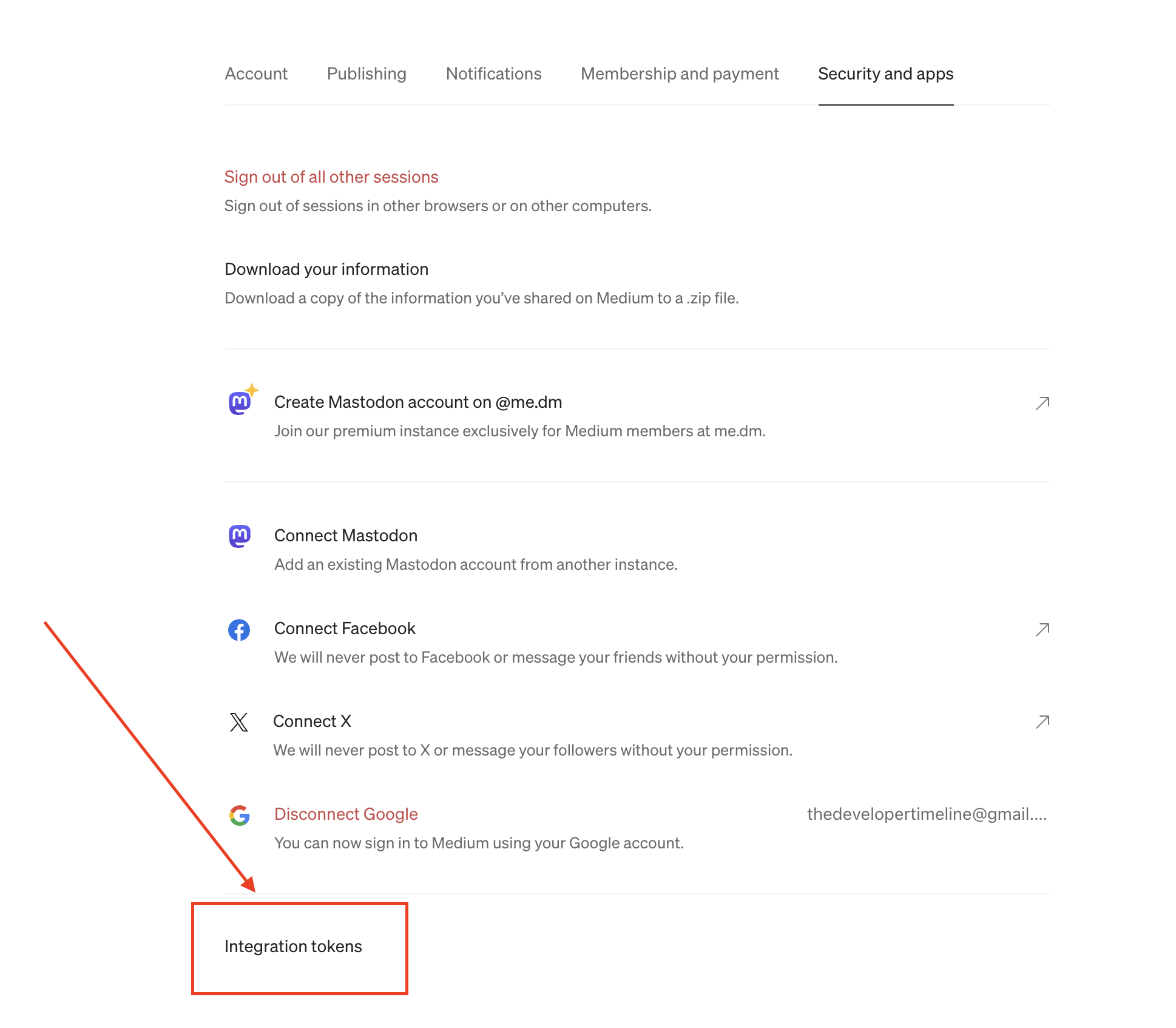Click the Connect Mastodon icon
The image size is (1176, 1028).
238,535
